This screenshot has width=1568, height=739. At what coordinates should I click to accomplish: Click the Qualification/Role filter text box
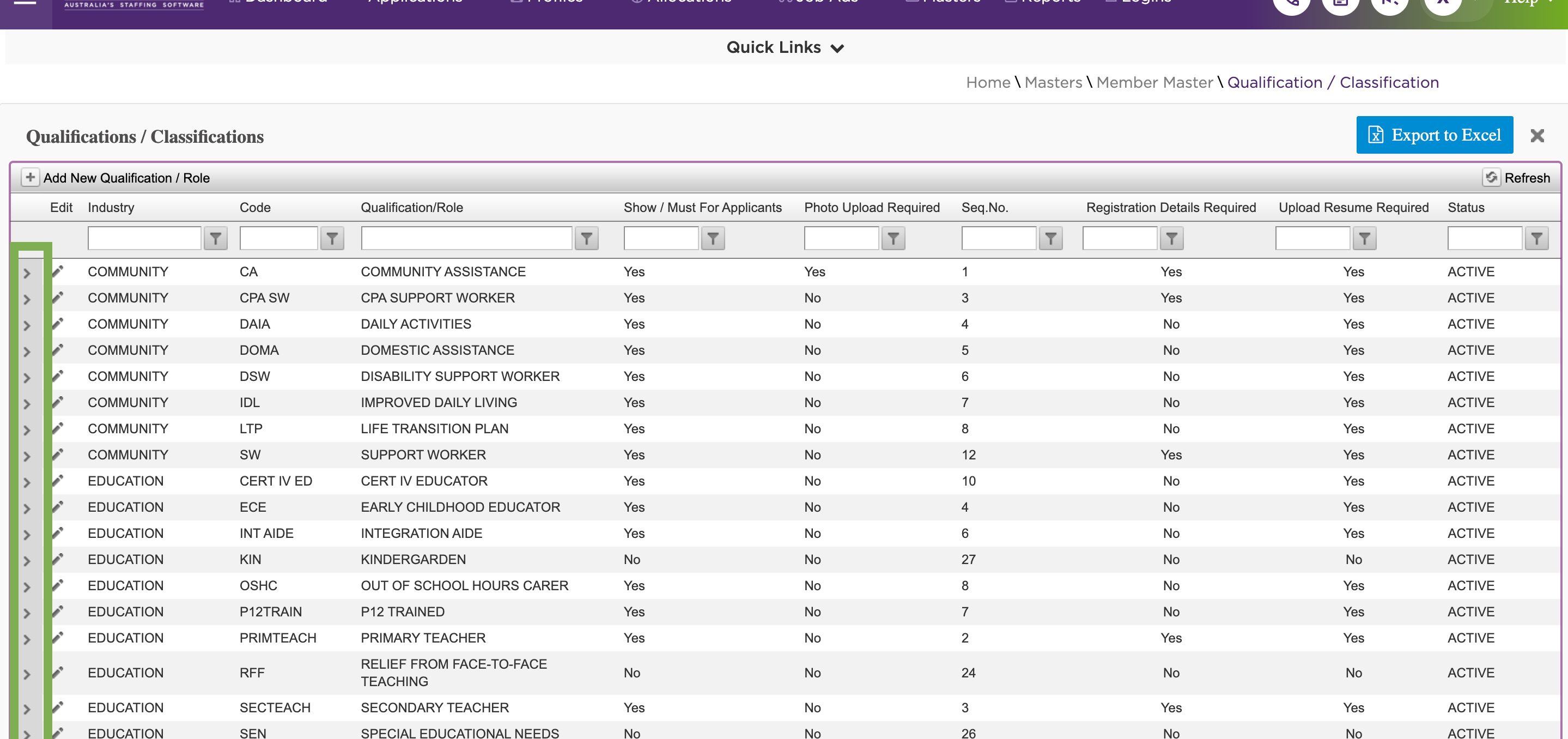click(x=466, y=238)
